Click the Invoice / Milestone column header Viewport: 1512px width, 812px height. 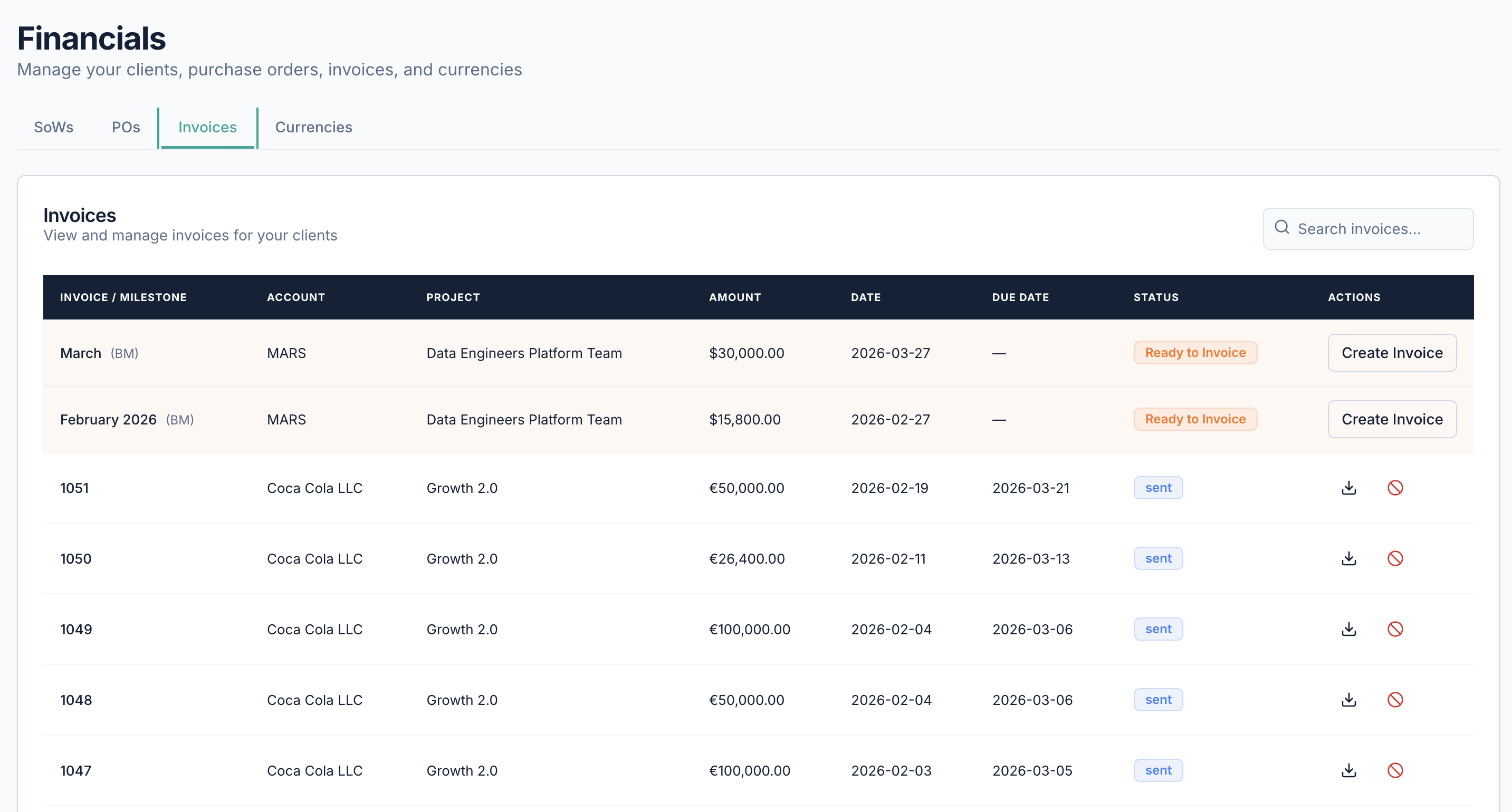point(123,297)
